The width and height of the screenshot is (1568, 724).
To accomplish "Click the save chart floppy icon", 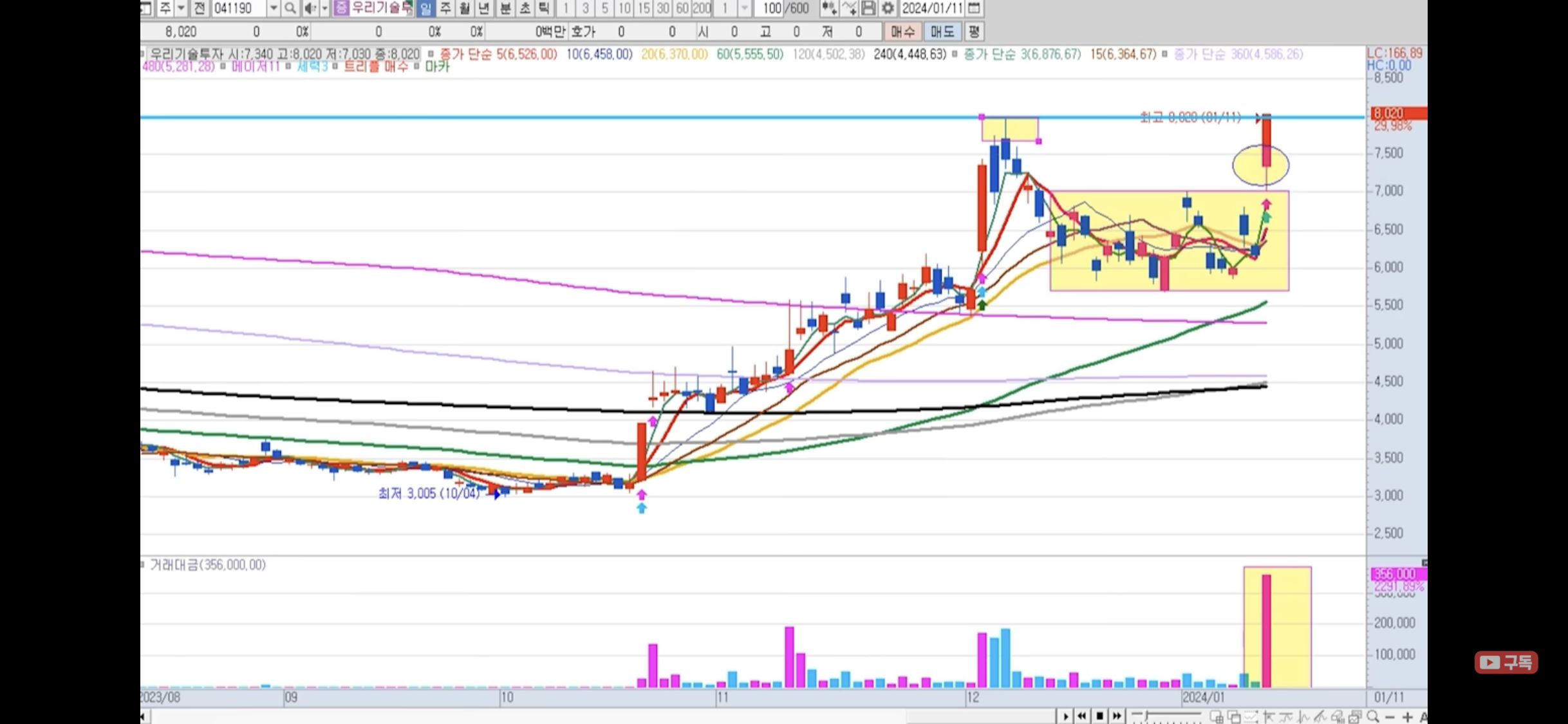I will point(868,8).
